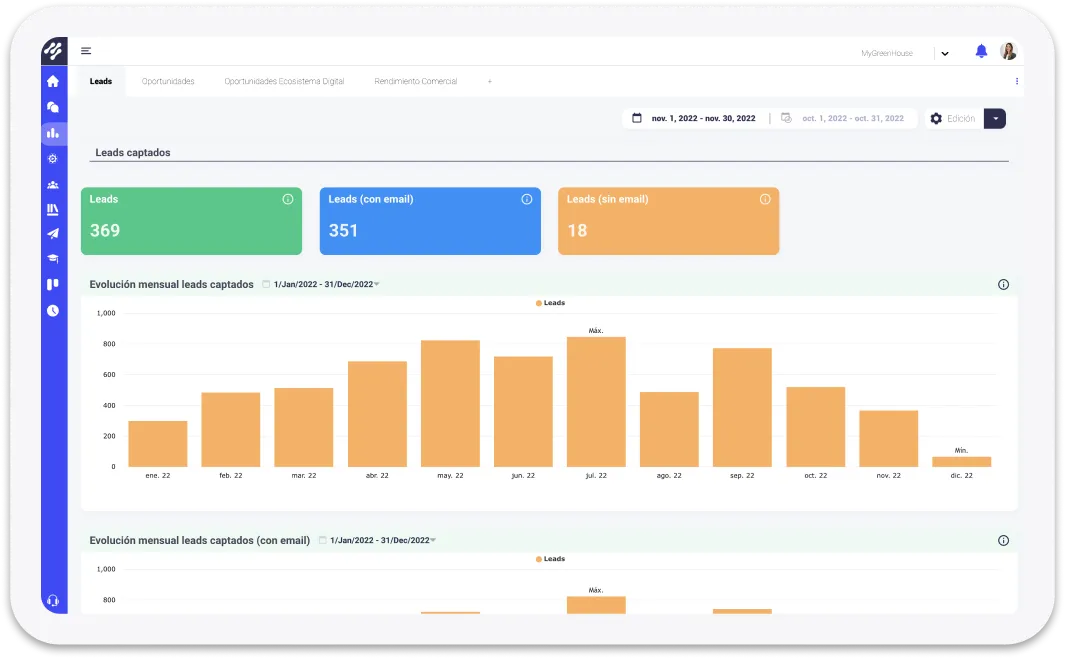The height and width of the screenshot is (659, 1065).
Task: Click the 'Leads captados' section heading
Action: tap(132, 153)
